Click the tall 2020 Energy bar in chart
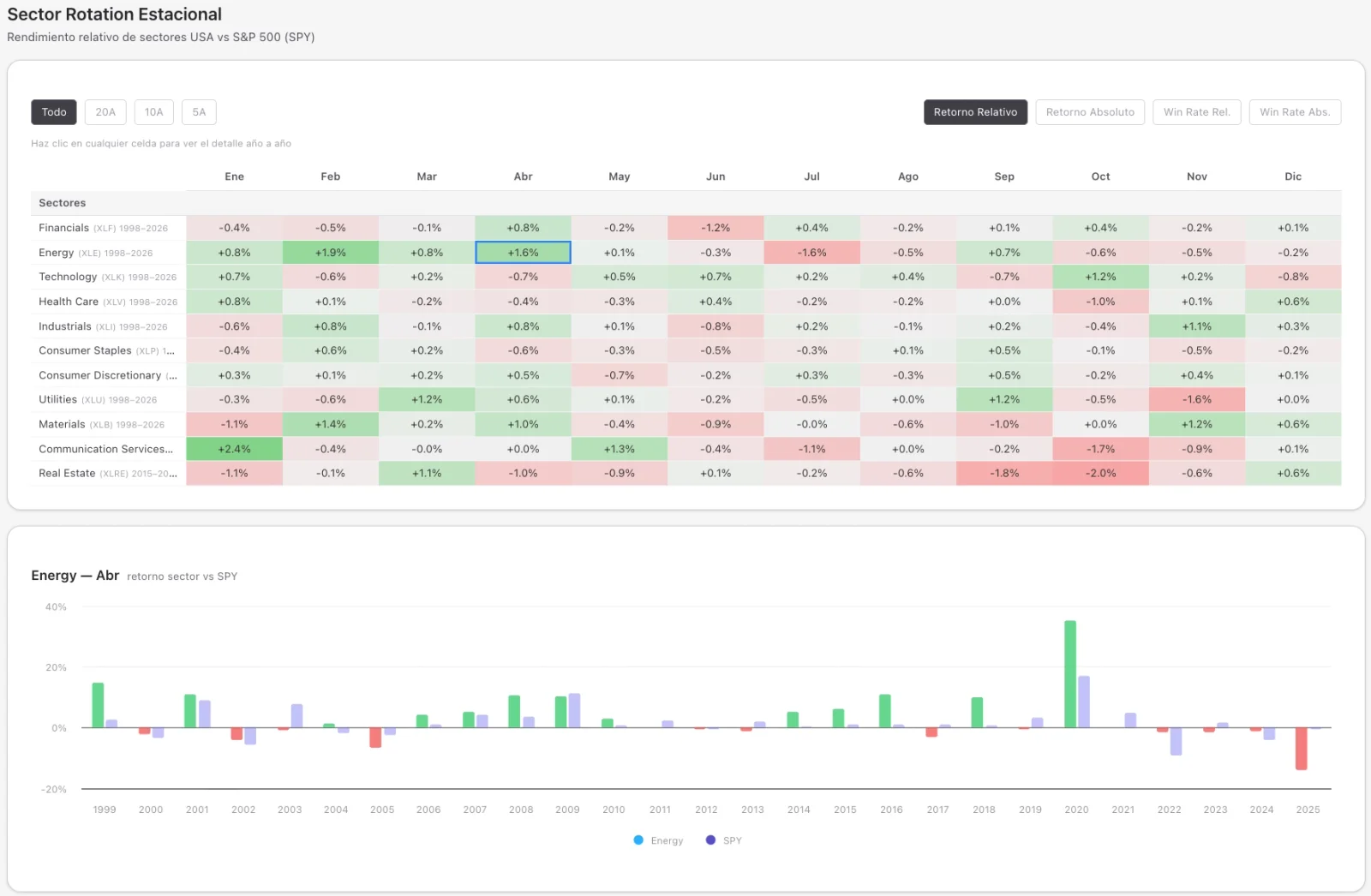 pyautogui.click(x=1070, y=674)
